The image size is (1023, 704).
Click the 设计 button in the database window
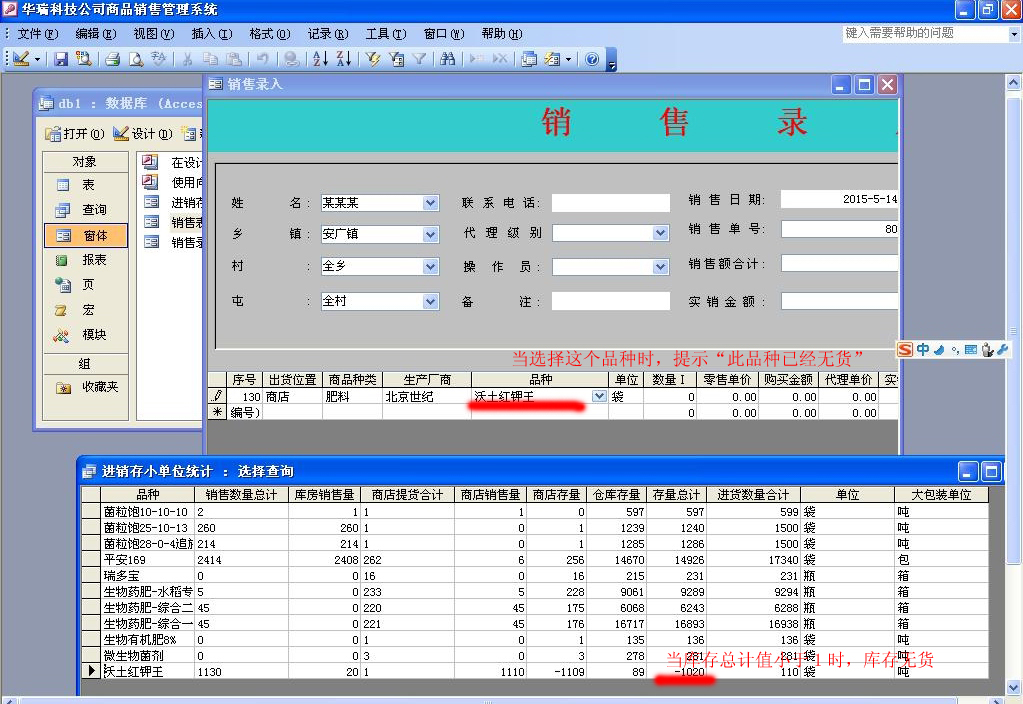point(142,134)
